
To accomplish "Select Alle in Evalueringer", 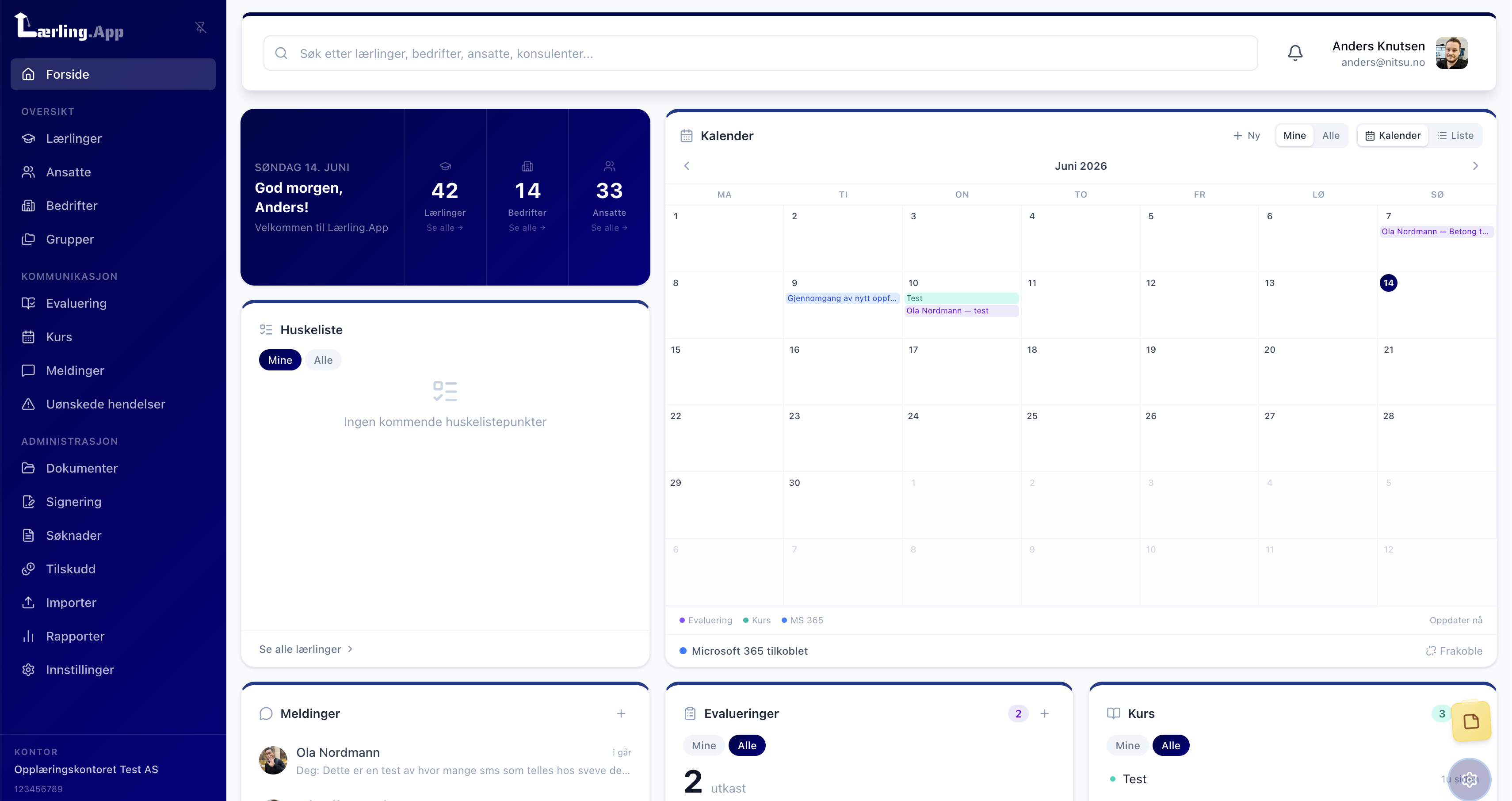I will 747,745.
